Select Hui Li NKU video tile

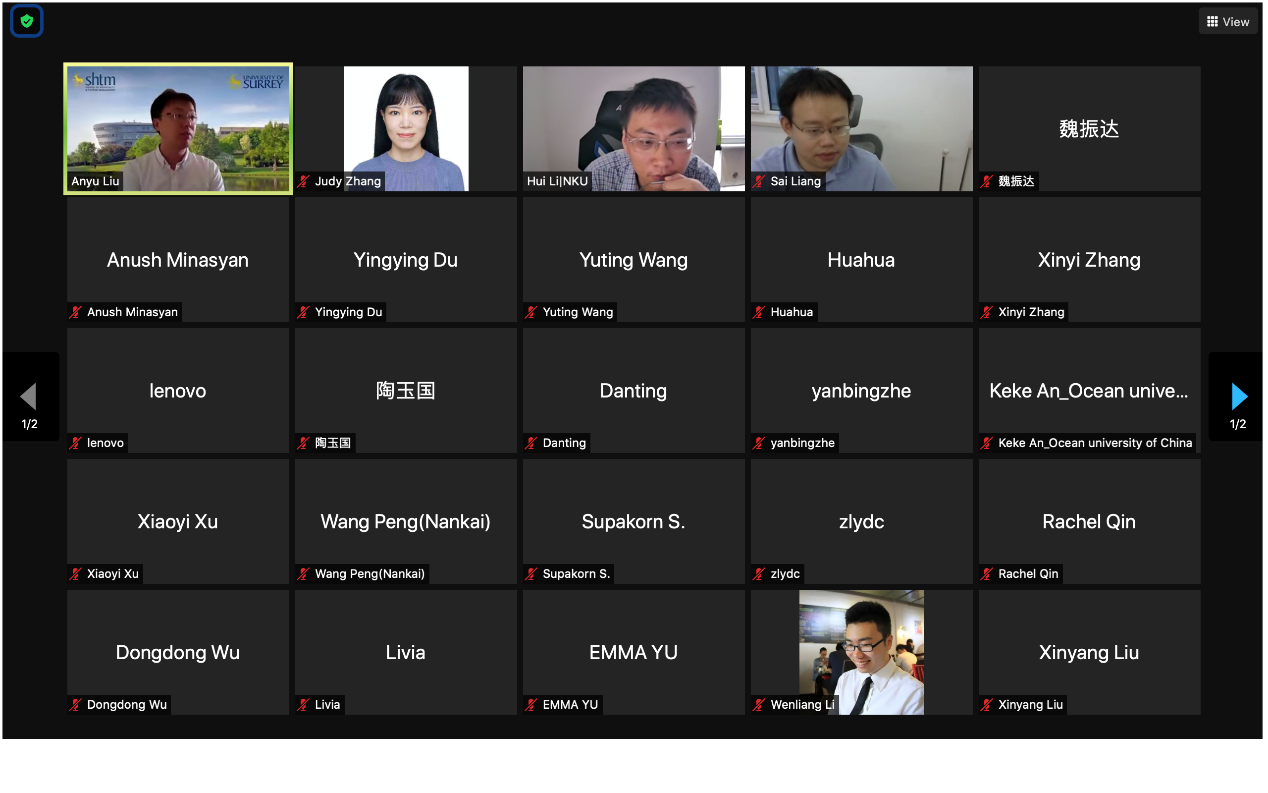(x=633, y=128)
